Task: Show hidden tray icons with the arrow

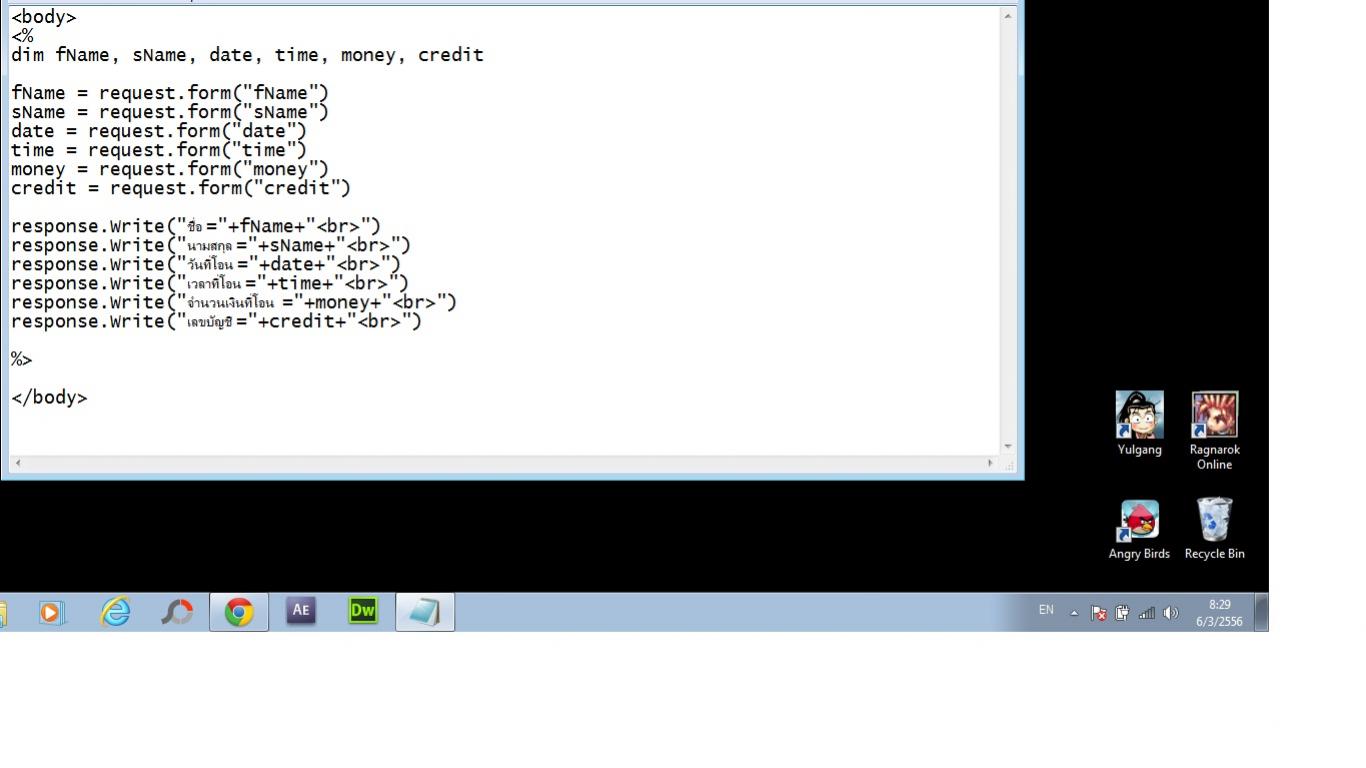Action: [x=1074, y=613]
